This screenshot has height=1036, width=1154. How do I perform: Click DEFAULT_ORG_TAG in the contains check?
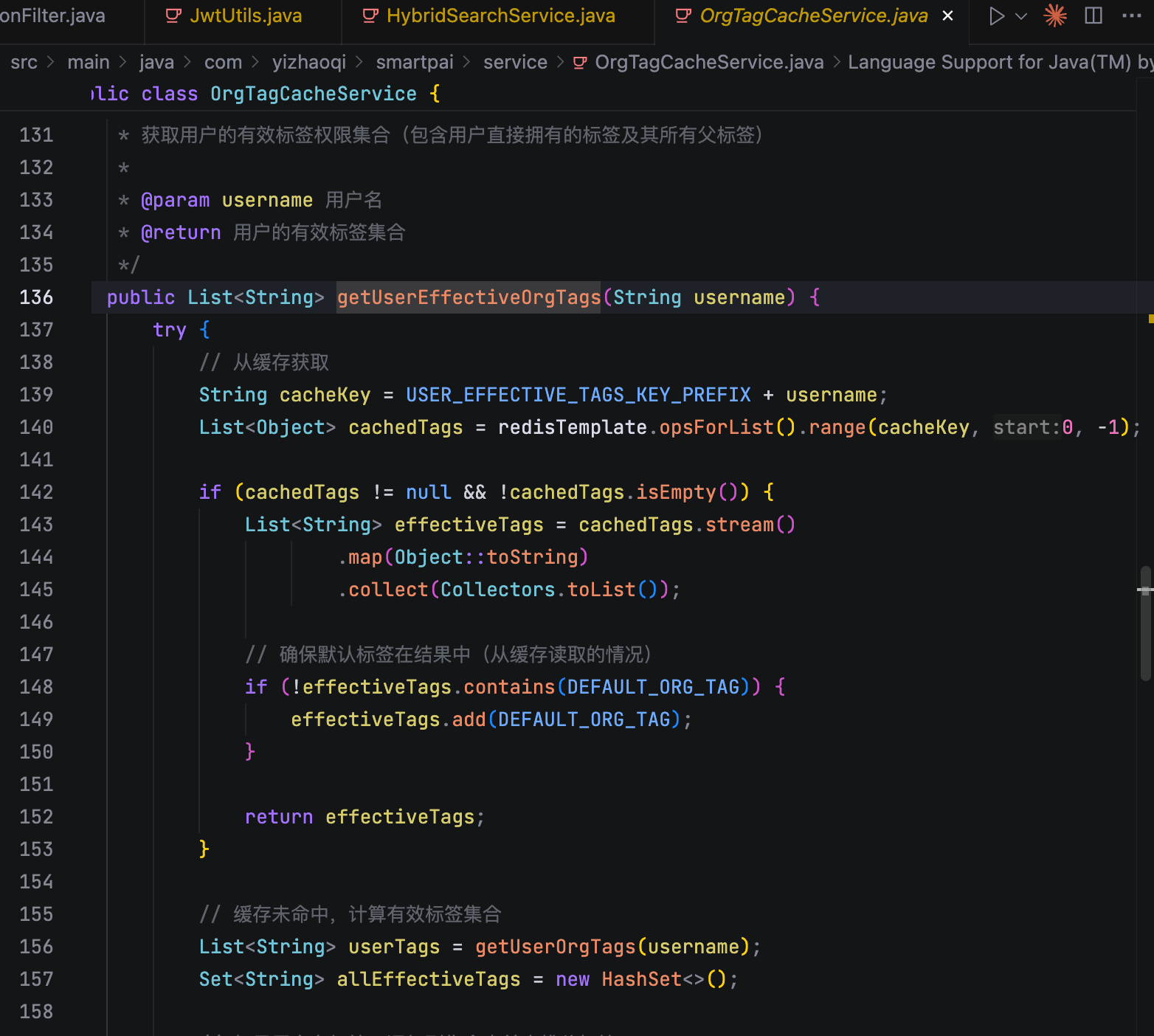653,687
